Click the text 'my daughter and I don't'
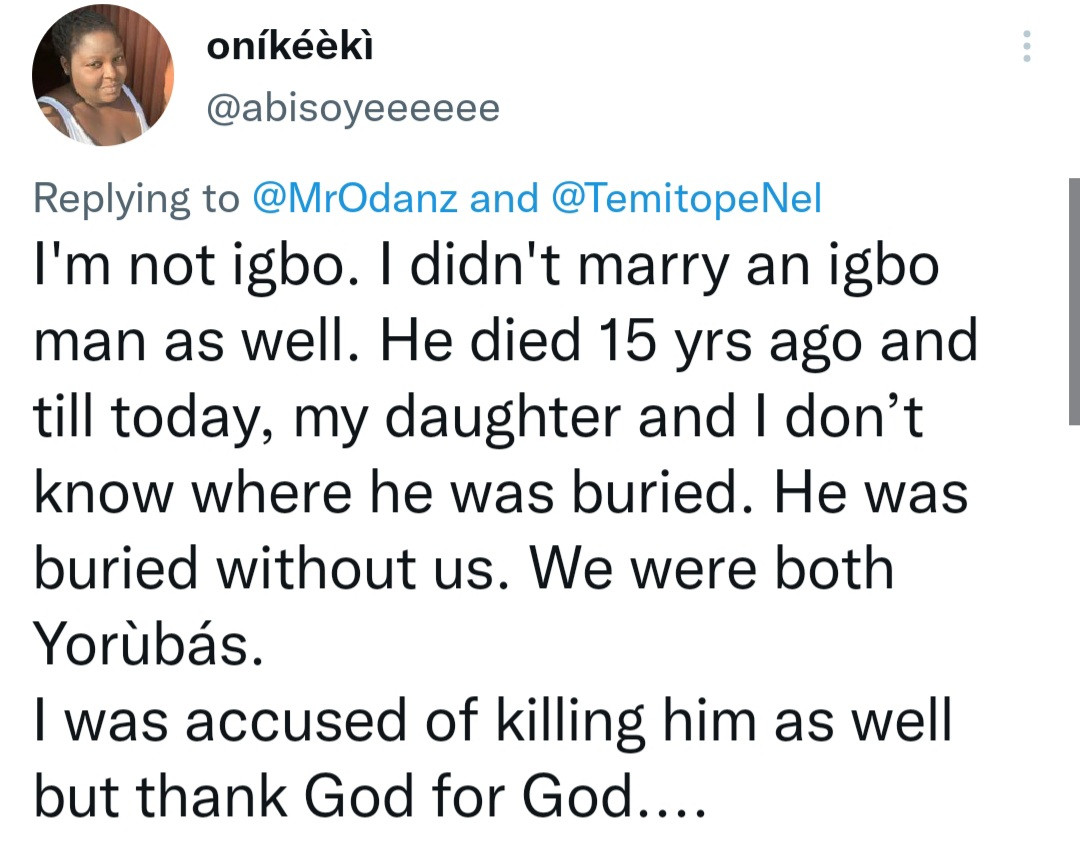The image size is (1080, 843). point(608,417)
